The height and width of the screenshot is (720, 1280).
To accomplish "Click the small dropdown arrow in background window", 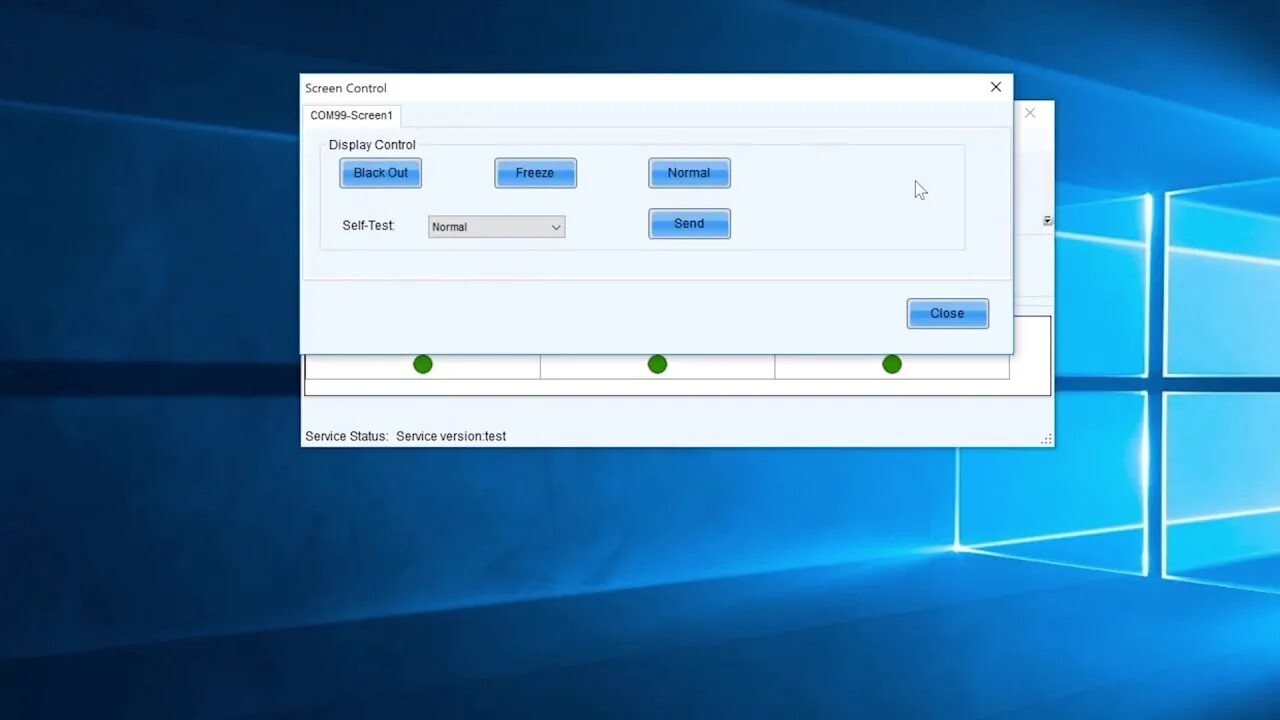I will (1047, 220).
